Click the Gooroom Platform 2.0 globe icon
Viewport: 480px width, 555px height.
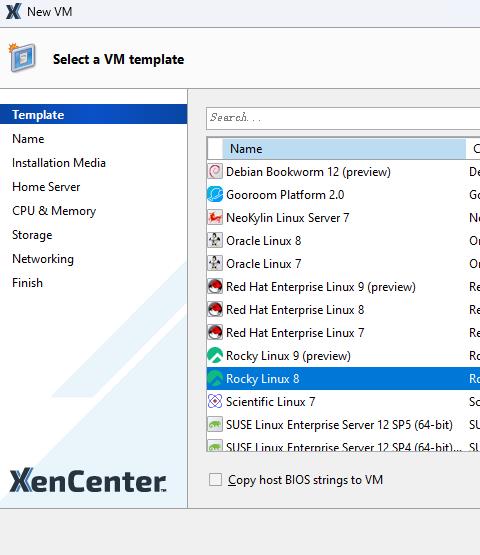point(215,194)
